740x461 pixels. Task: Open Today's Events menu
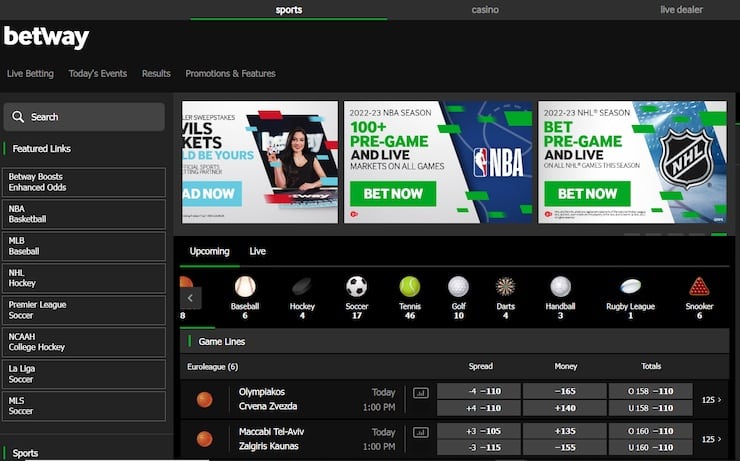point(98,74)
